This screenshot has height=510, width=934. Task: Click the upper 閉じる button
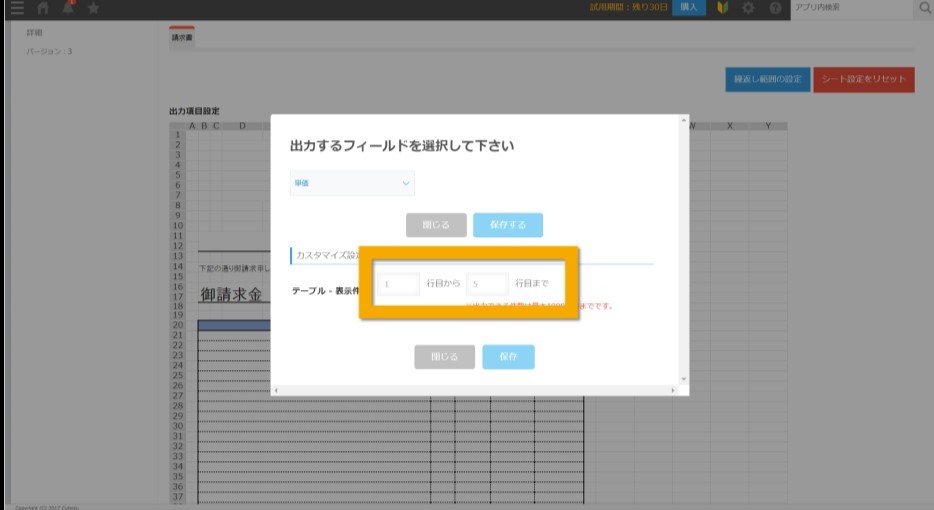[x=436, y=225]
